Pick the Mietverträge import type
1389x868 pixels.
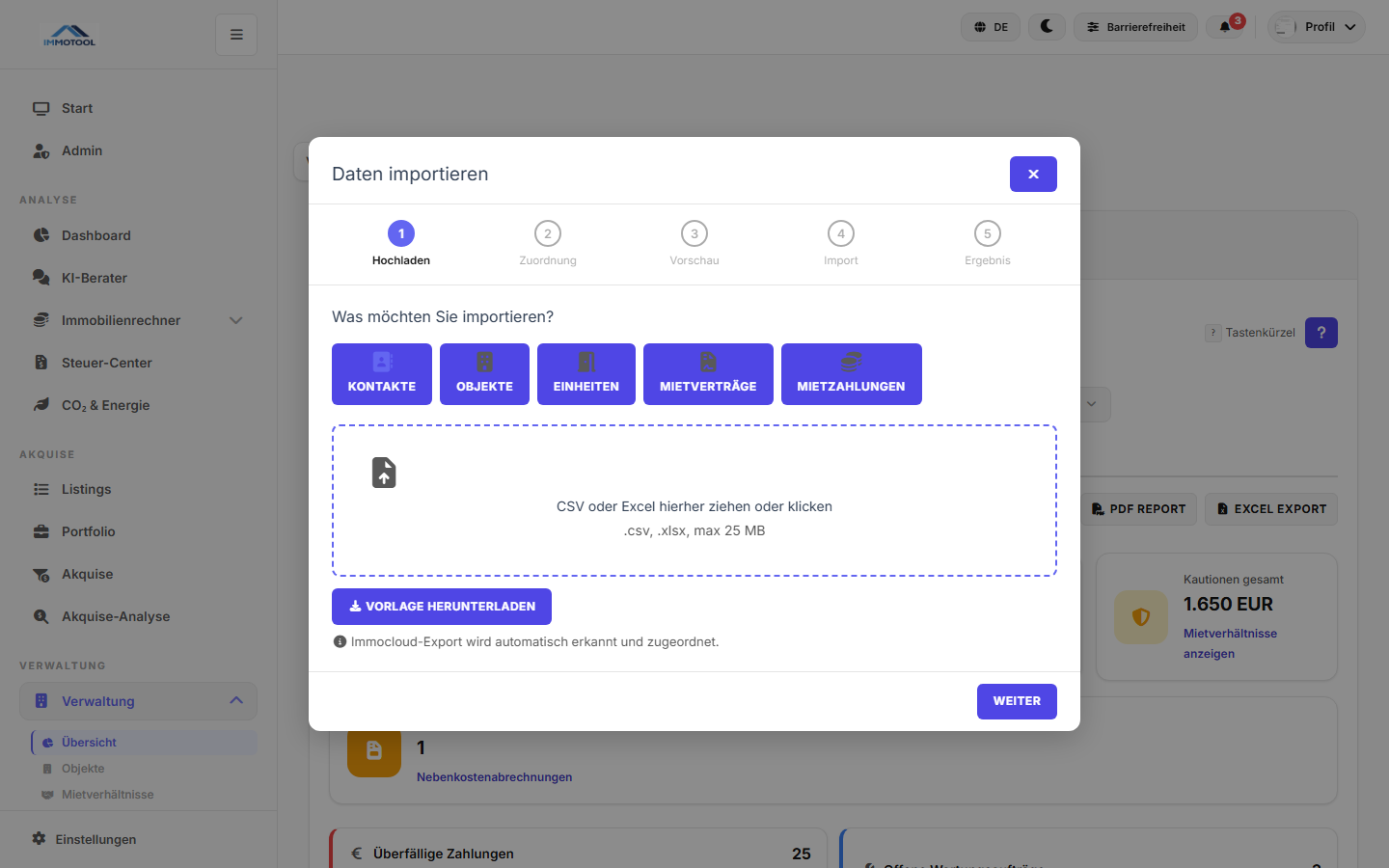click(x=708, y=374)
